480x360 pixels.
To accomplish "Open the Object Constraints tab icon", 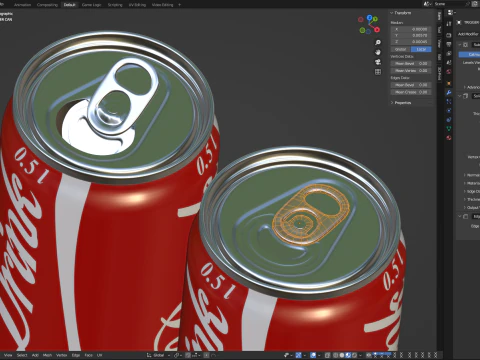I will point(449,119).
